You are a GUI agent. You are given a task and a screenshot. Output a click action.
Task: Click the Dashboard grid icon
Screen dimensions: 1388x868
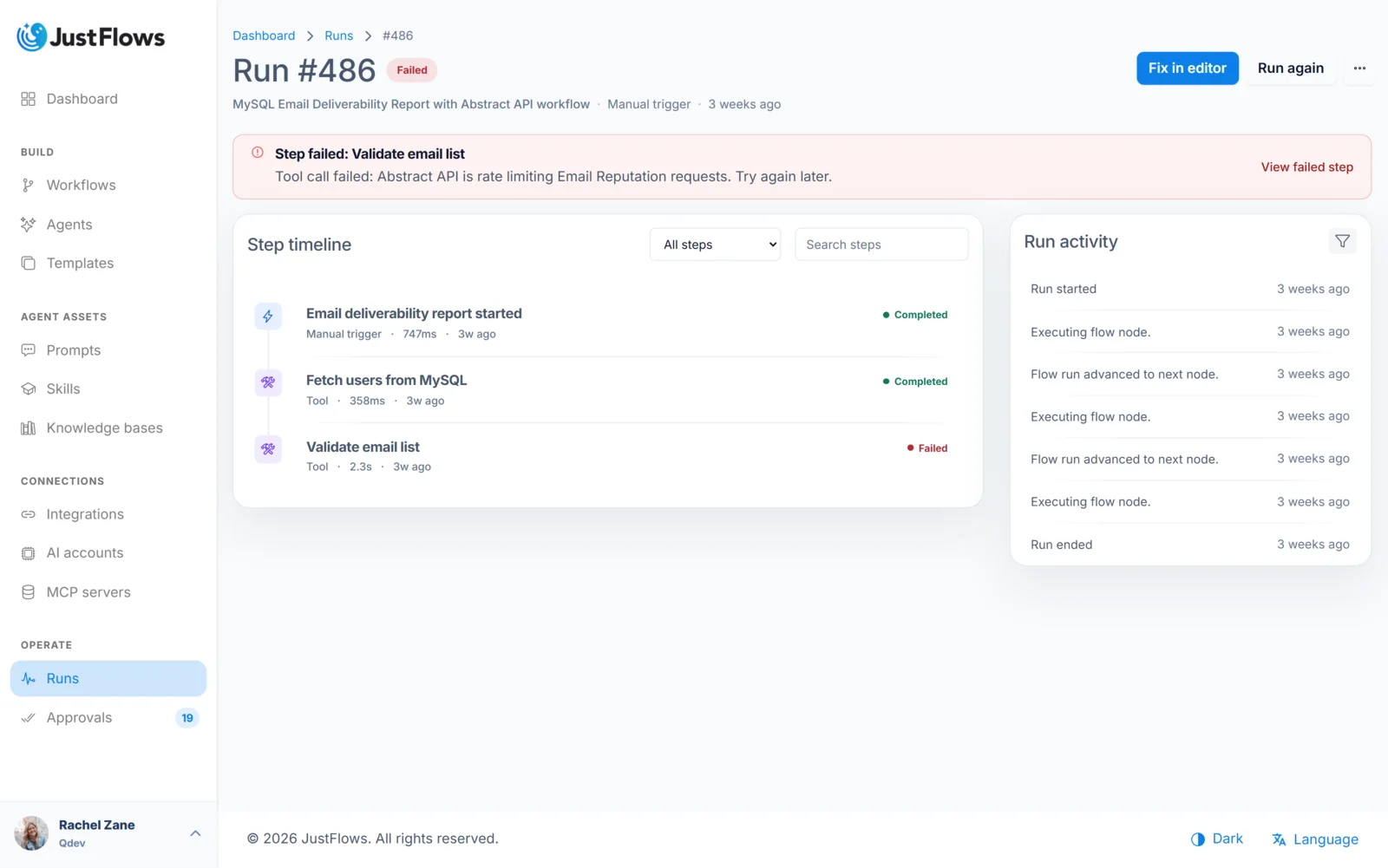pyautogui.click(x=29, y=99)
